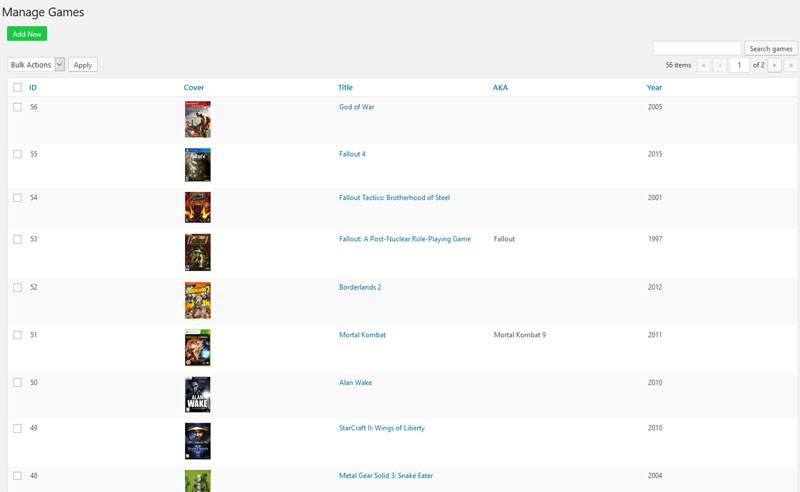
Task: Click the AKA text Fallout
Action: (504, 239)
